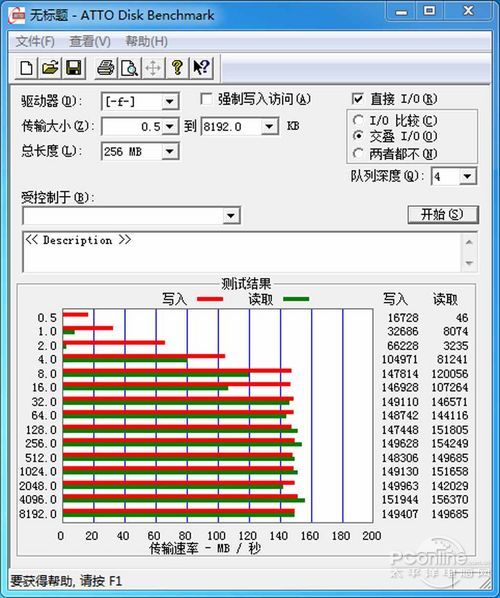500x598 pixels.
Task: Save results with the floppy disk icon
Action: (x=74, y=68)
